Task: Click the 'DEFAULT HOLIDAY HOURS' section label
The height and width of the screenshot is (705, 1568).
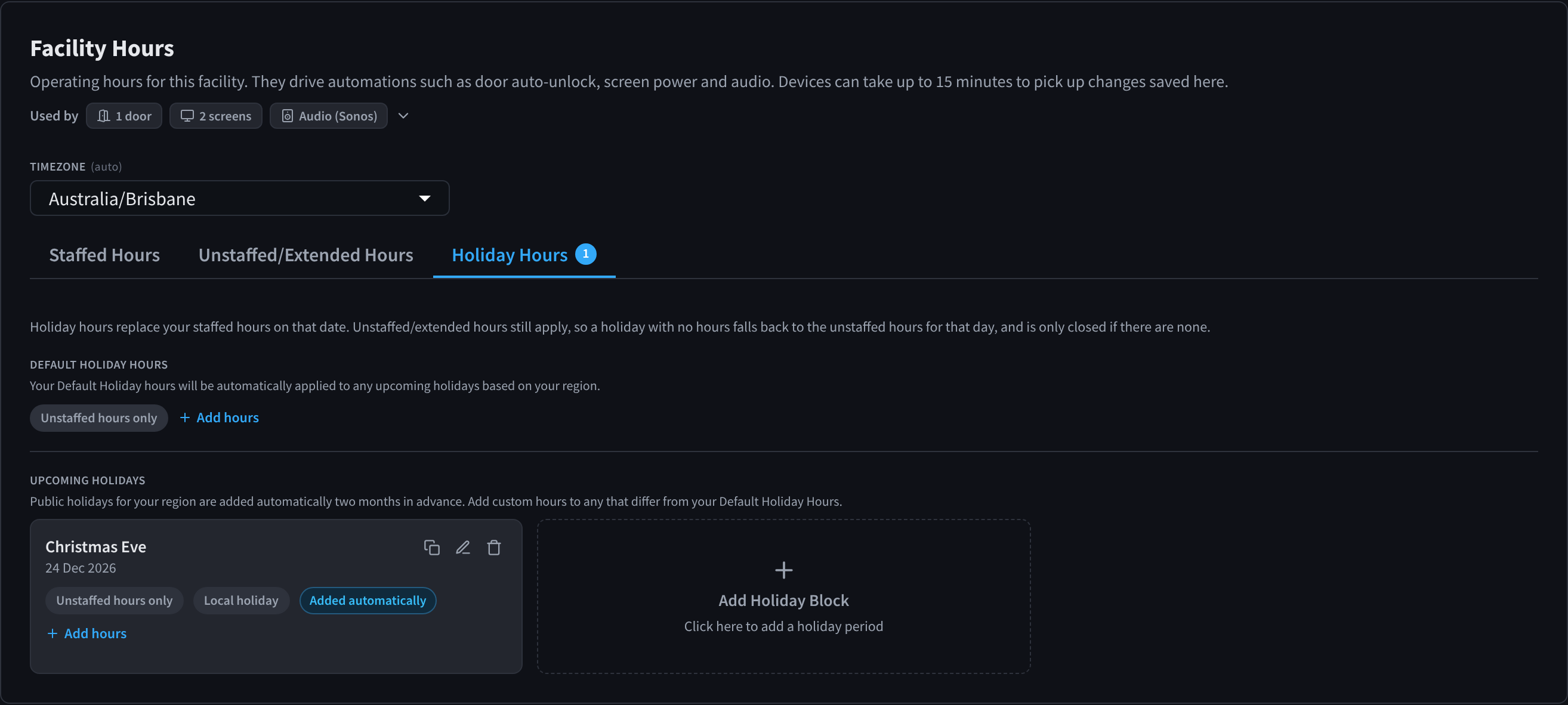Action: click(x=98, y=365)
